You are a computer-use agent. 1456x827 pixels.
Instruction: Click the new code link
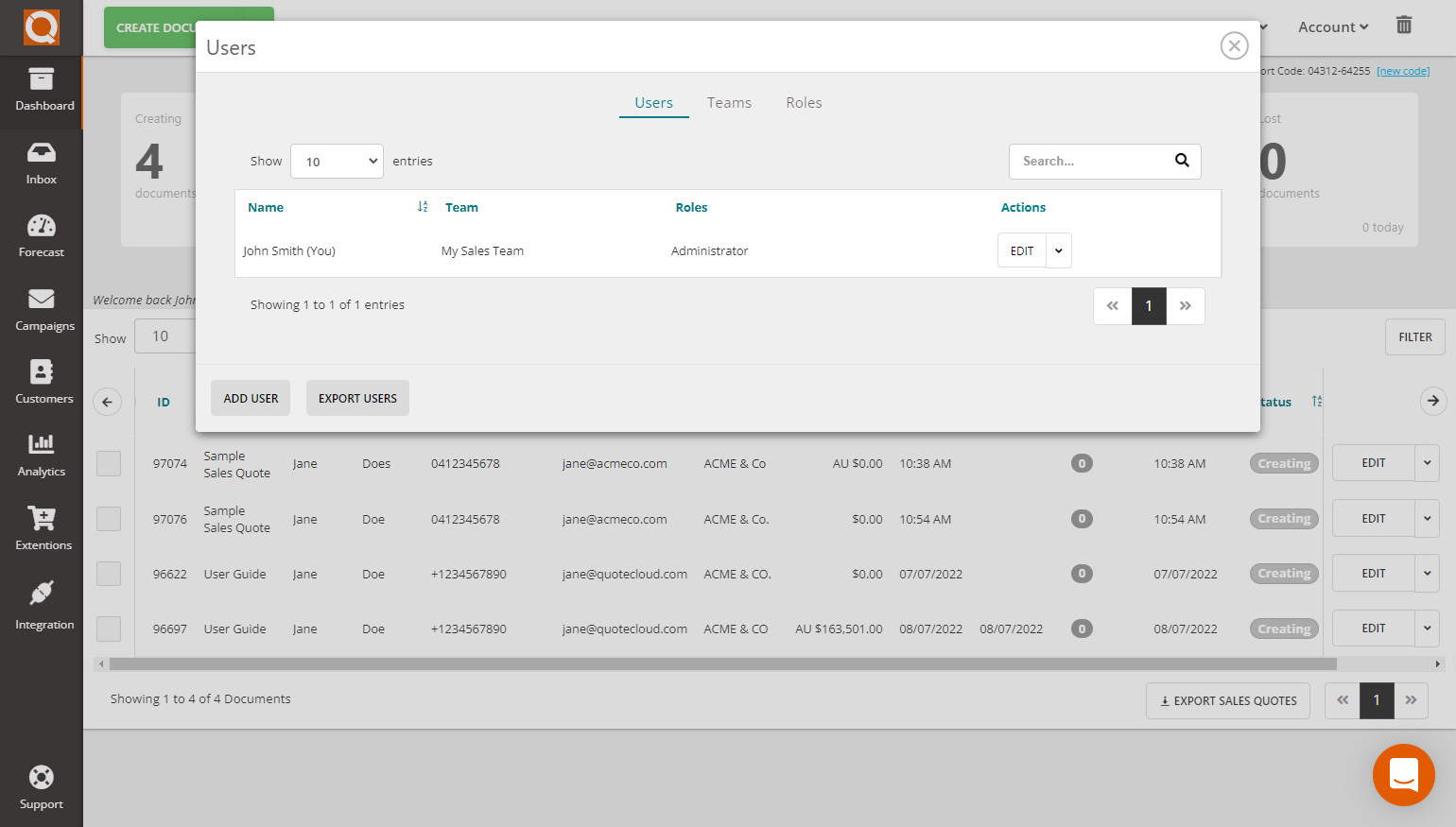point(1402,70)
